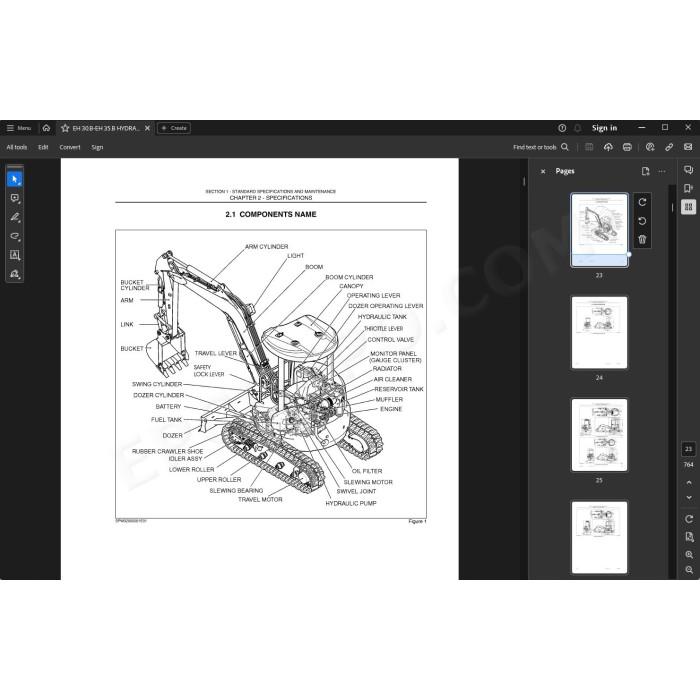Toggle the bookmarks panel

(689, 188)
